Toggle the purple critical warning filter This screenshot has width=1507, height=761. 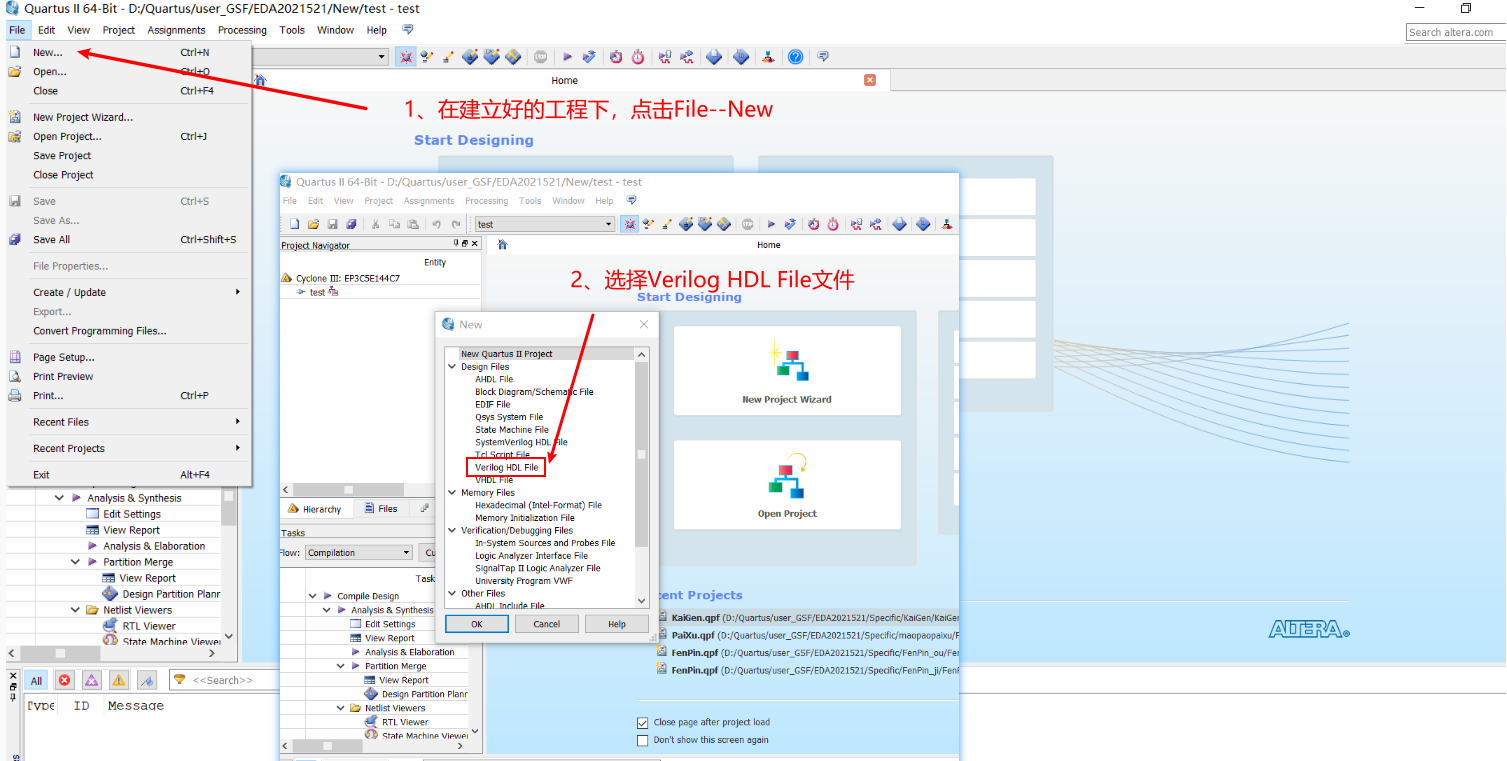point(92,680)
